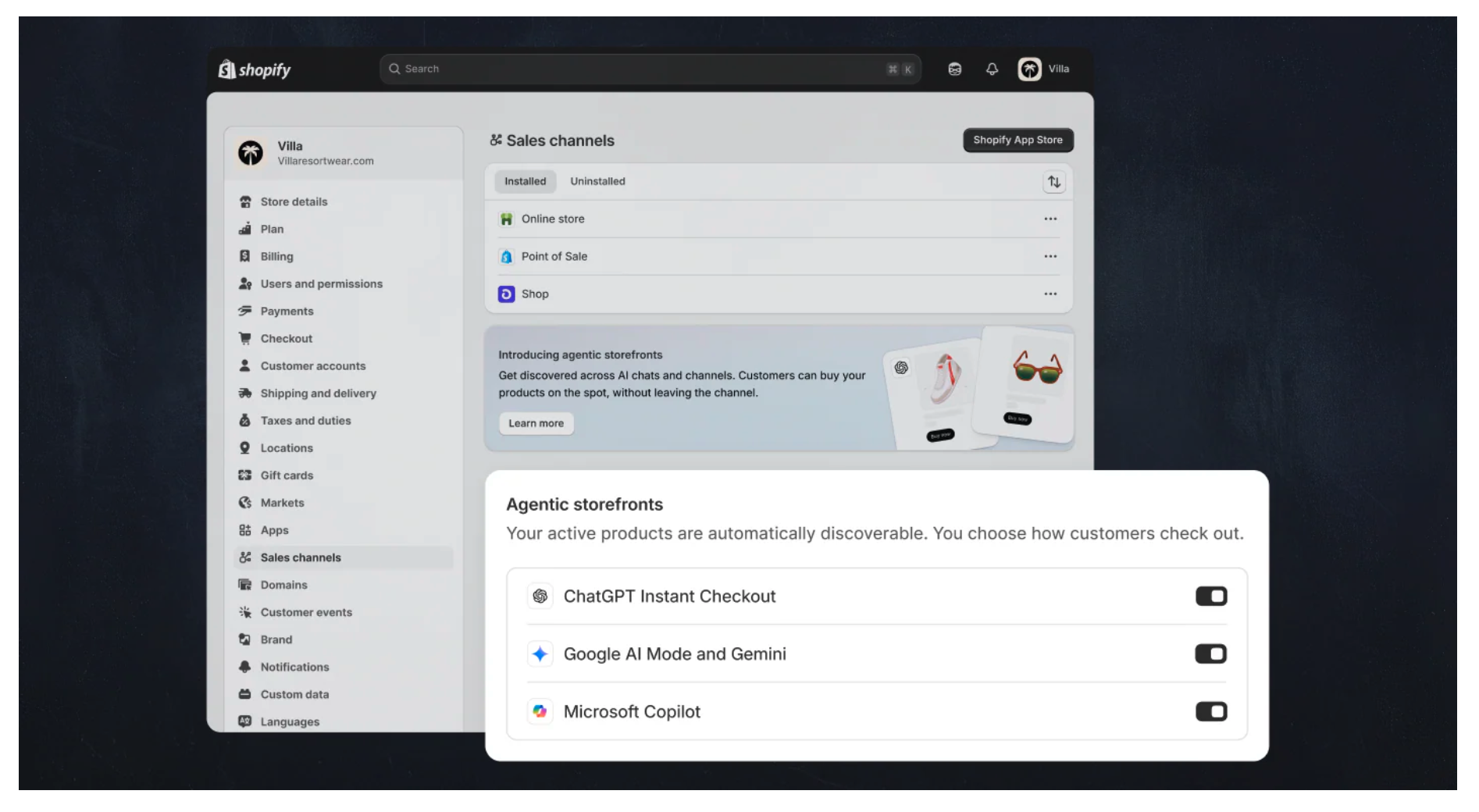
Task: Click the Checkout cart icon
Action: point(245,338)
